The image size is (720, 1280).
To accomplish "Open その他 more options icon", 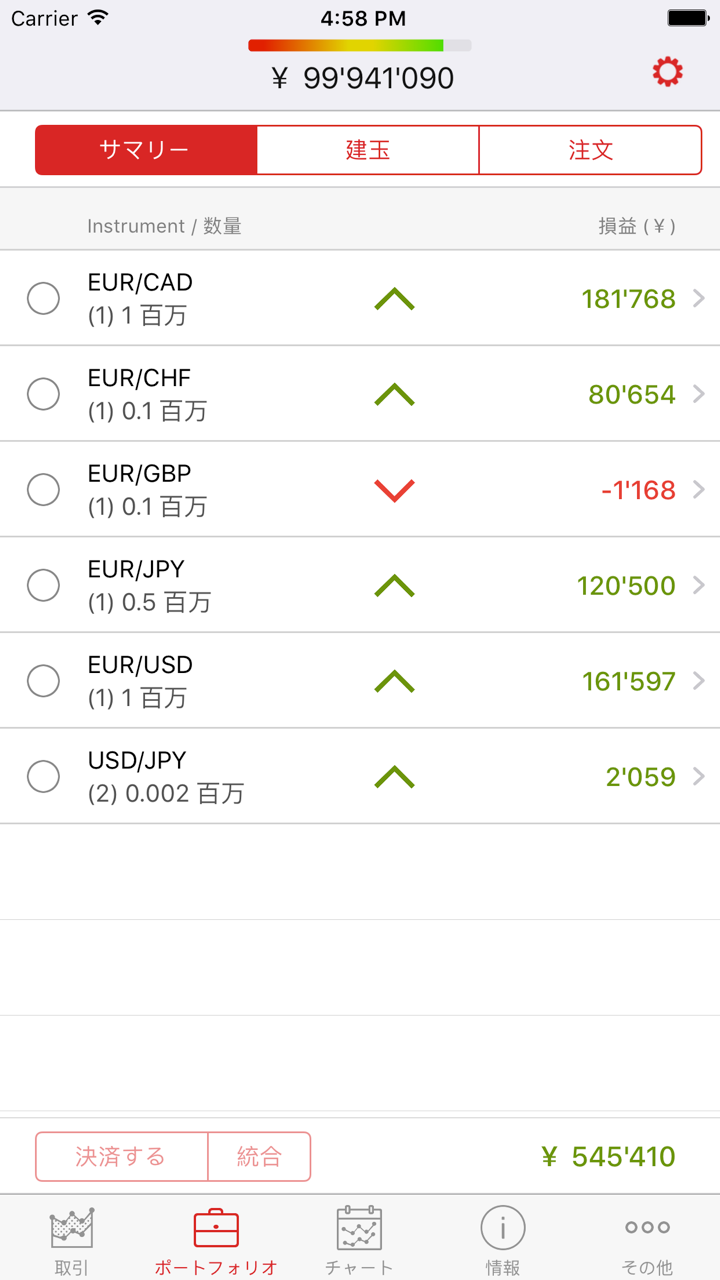I will (x=647, y=1228).
